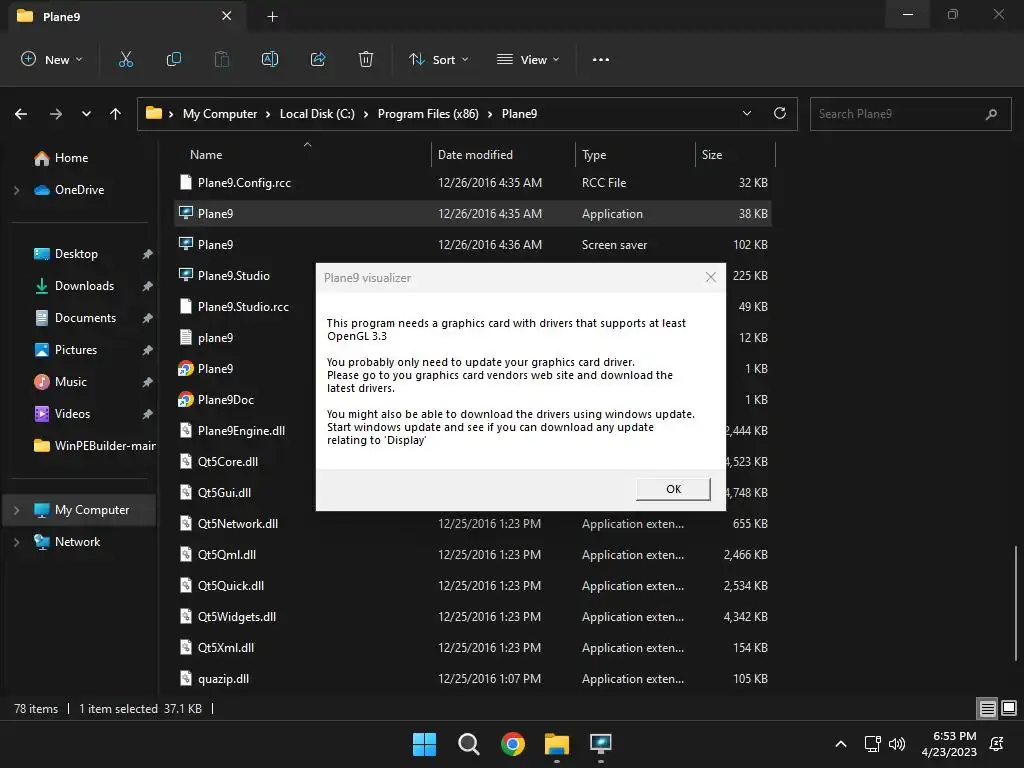1024x768 pixels.
Task: Switch to details view layout icon
Action: (x=987, y=708)
